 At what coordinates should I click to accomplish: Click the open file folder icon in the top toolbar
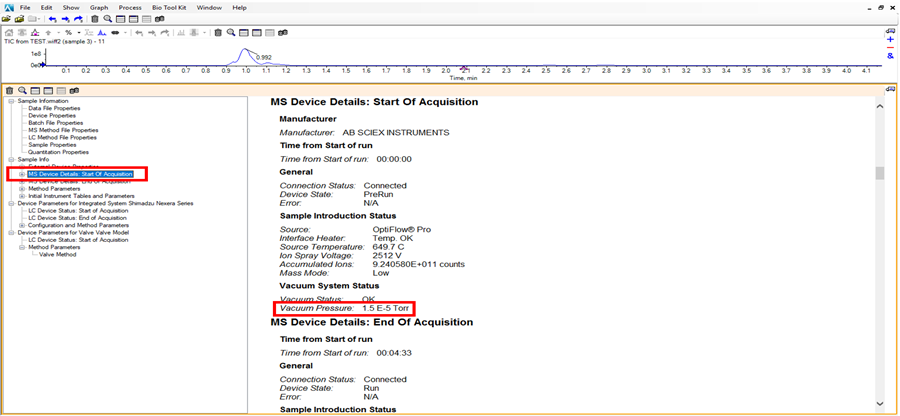pyautogui.click(x=19, y=19)
